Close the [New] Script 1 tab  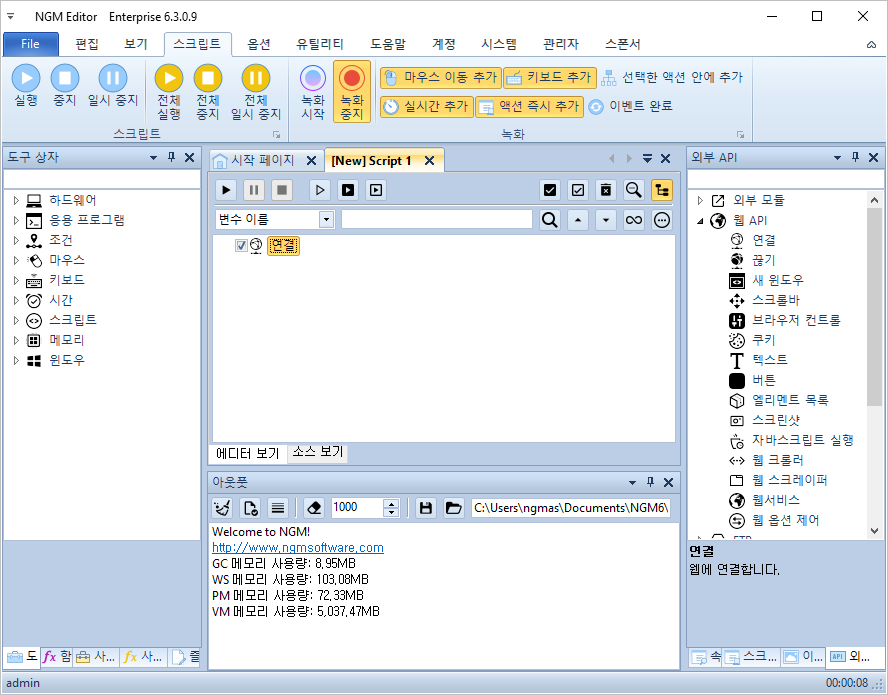[430, 161]
